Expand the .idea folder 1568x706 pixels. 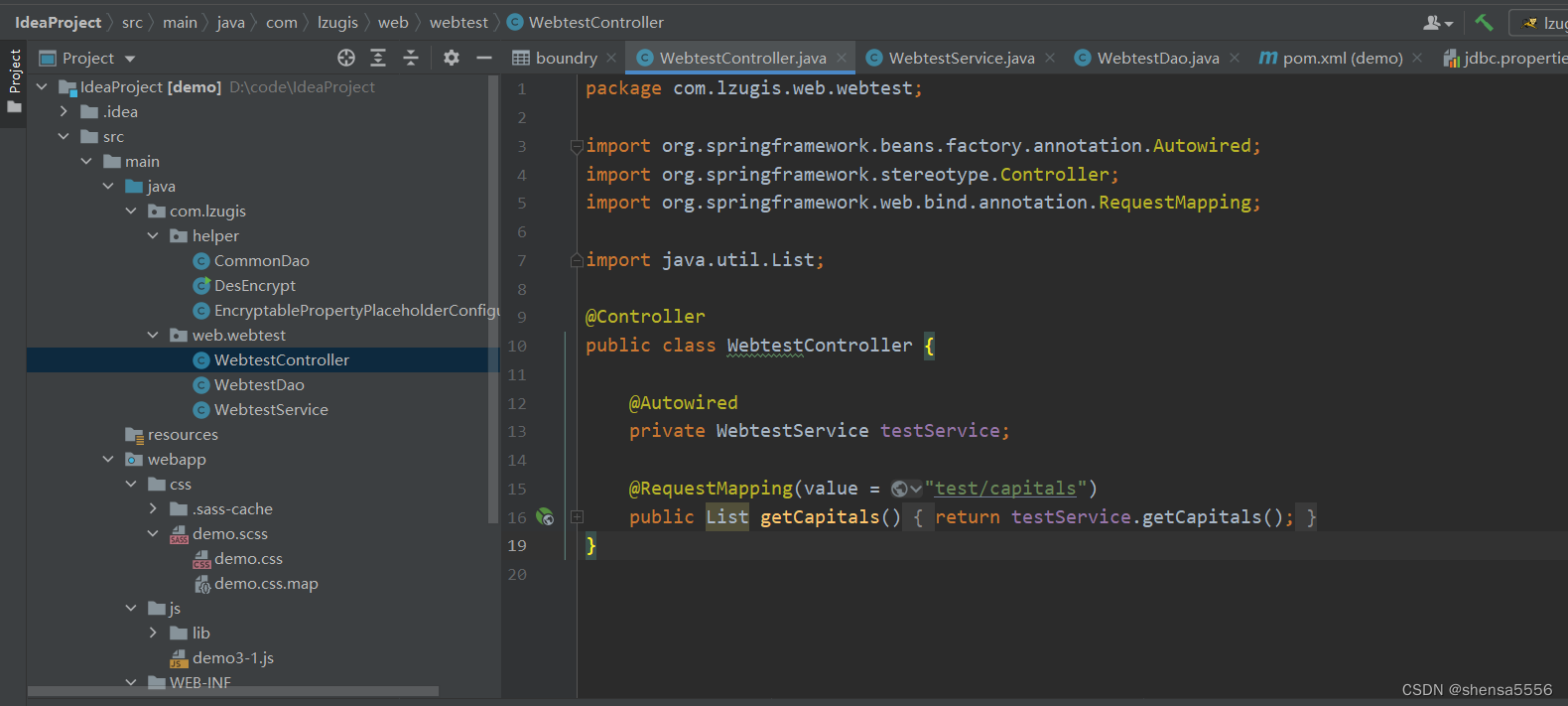pyautogui.click(x=64, y=111)
